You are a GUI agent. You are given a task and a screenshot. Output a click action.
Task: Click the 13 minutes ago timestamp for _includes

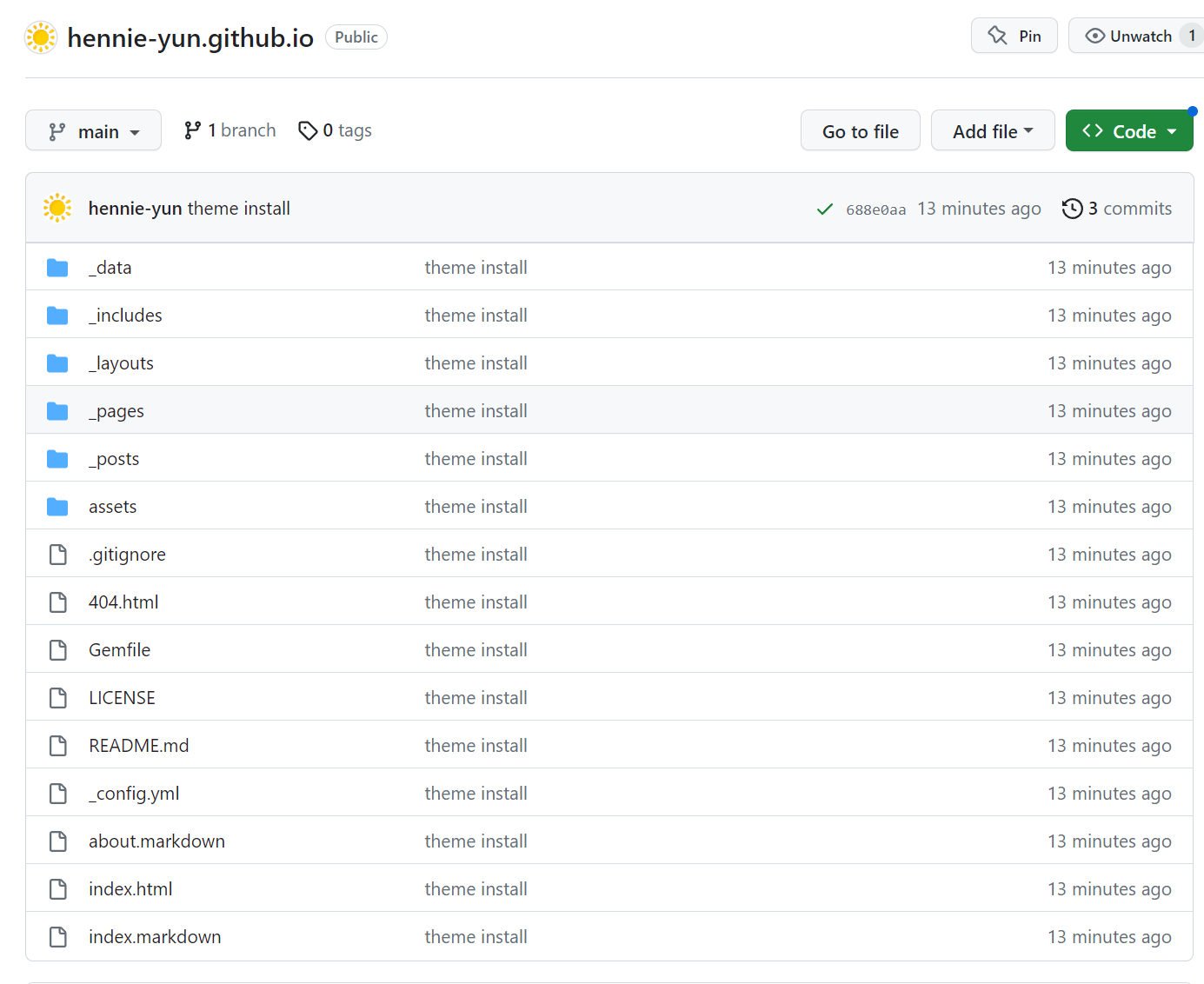pyautogui.click(x=1109, y=316)
